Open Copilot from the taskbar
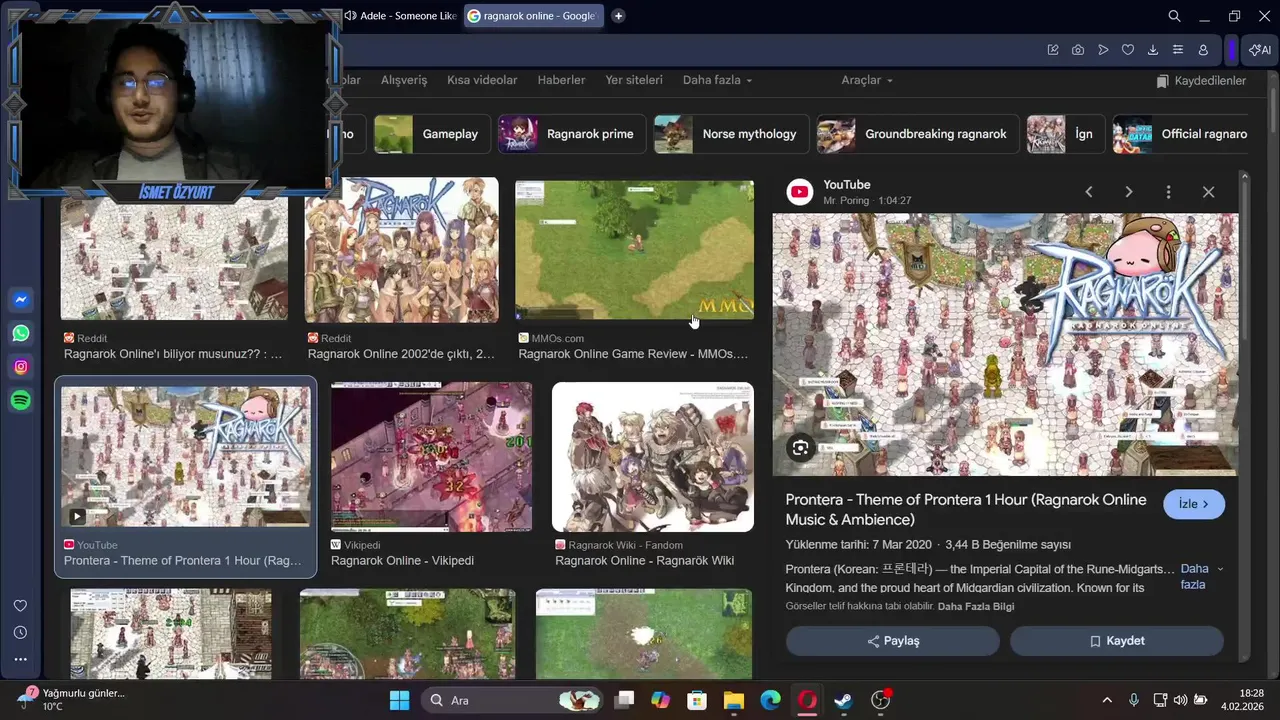Viewport: 1280px width, 720px height. pyautogui.click(x=660, y=700)
